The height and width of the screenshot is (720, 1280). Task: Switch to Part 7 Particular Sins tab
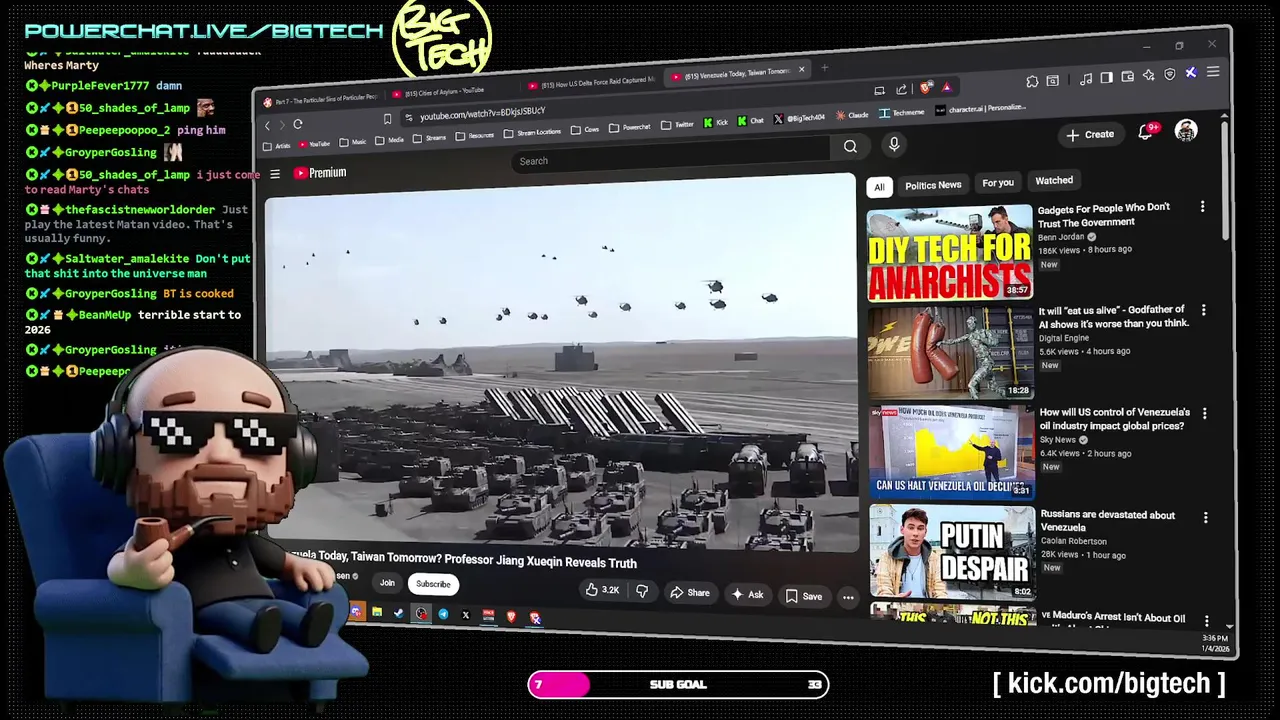click(320, 100)
